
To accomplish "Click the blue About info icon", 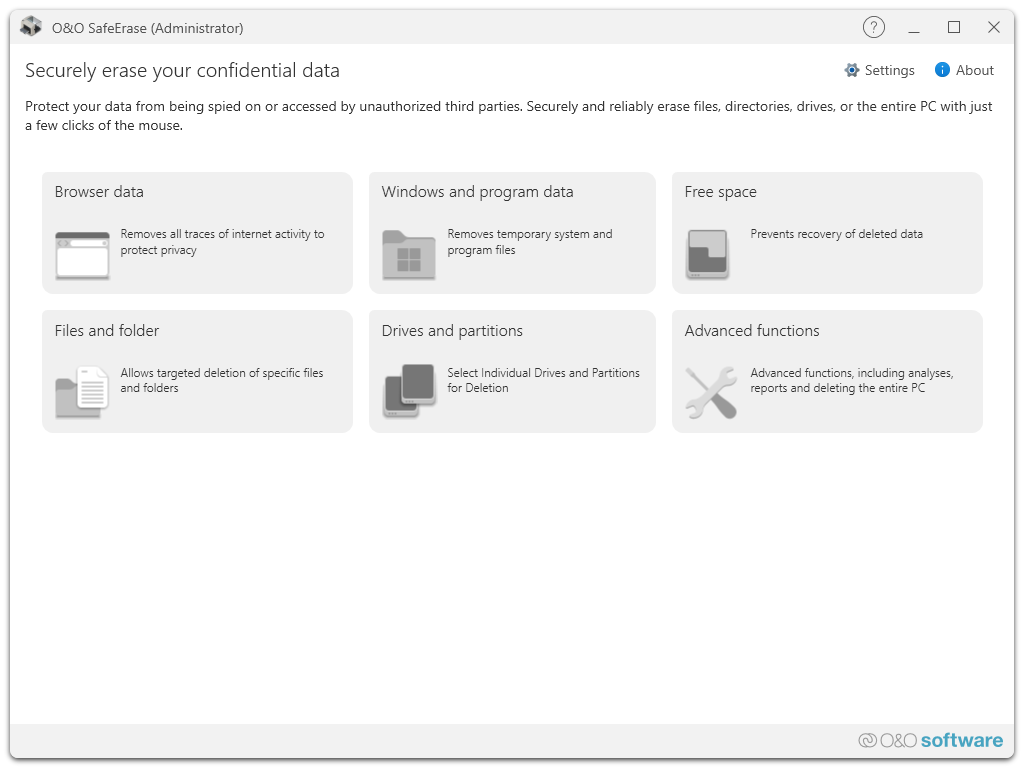I will [942, 70].
